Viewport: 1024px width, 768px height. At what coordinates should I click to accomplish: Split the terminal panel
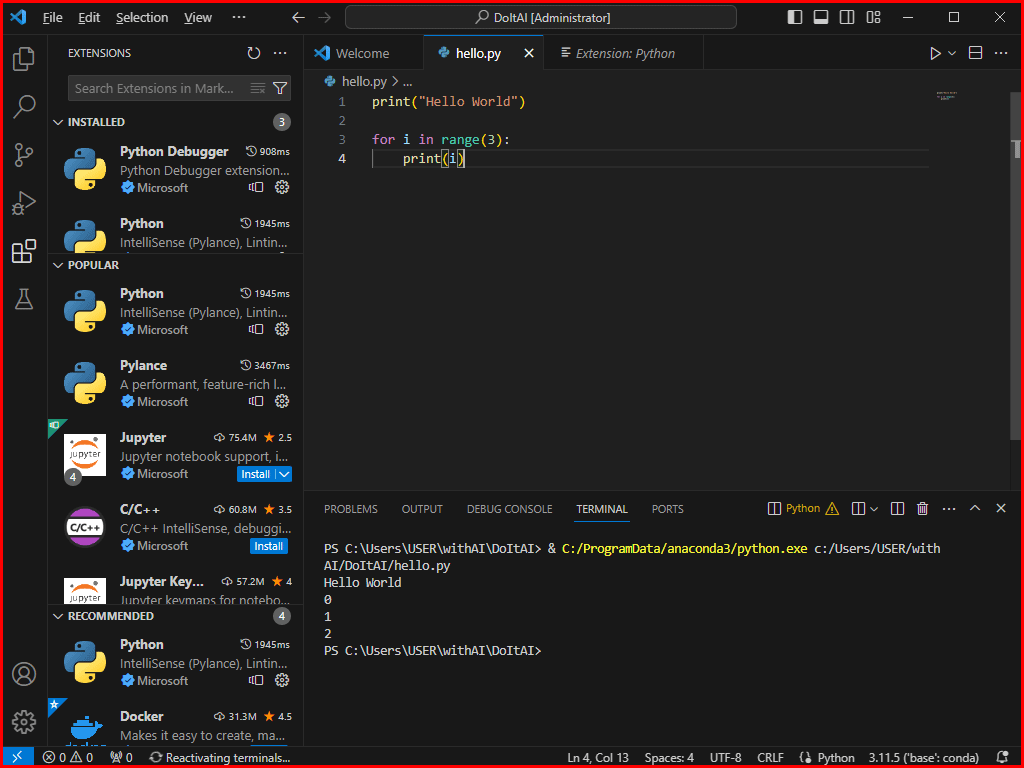(x=897, y=508)
